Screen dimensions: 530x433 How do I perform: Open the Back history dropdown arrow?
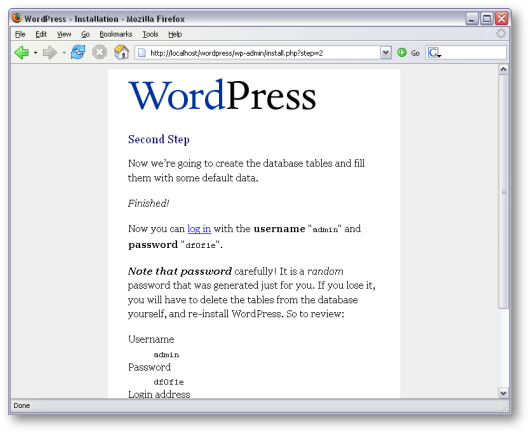click(x=35, y=53)
